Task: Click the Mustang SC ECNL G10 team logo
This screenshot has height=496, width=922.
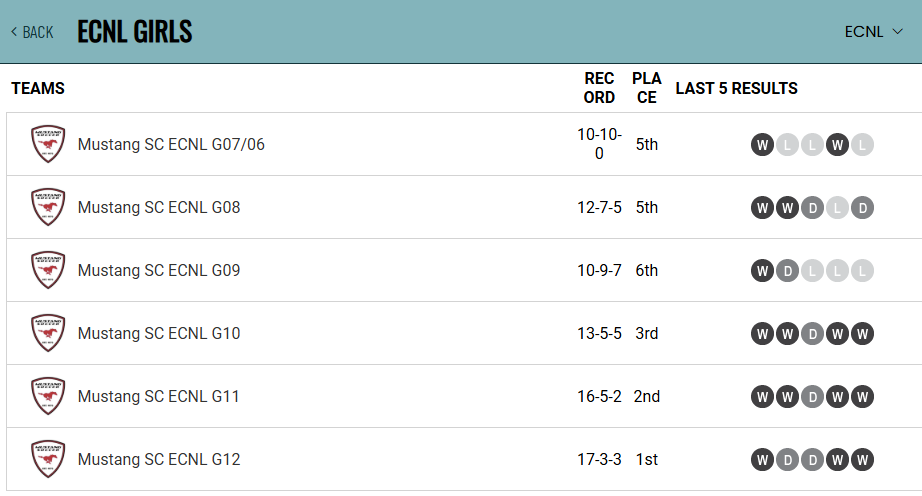Action: coord(48,333)
